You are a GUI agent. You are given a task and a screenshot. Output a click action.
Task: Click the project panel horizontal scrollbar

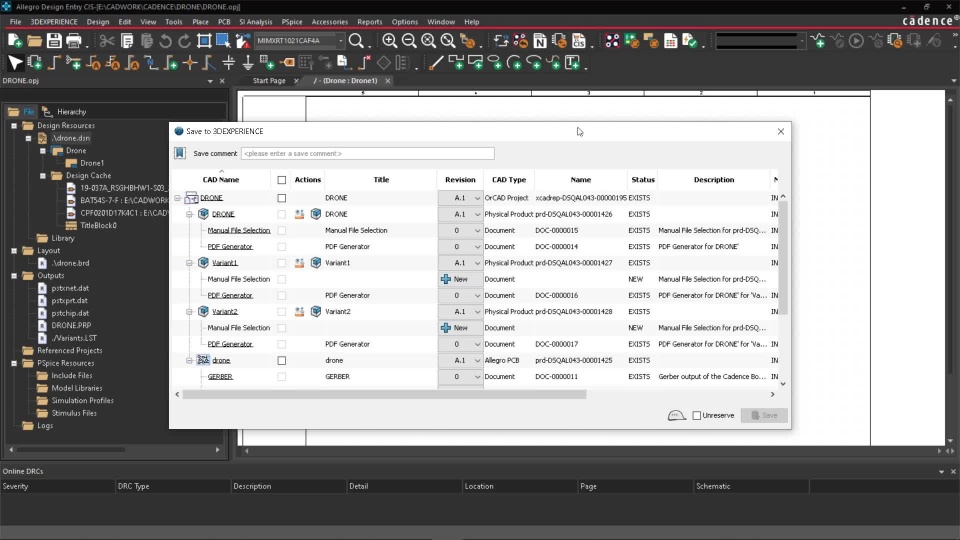point(71,449)
